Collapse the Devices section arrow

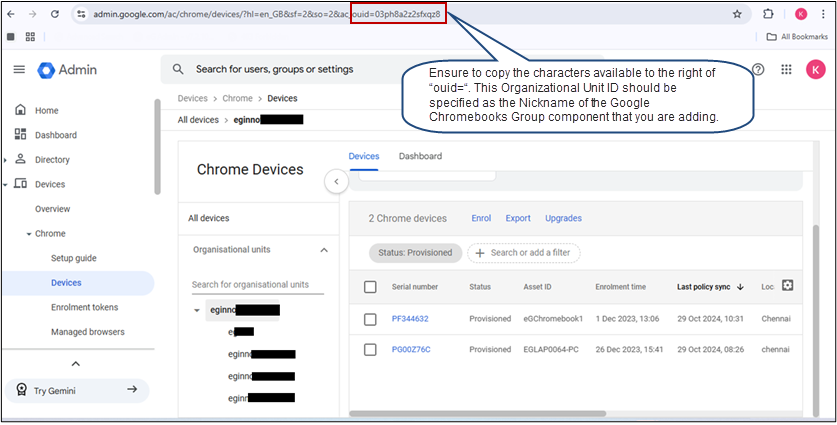tap(5, 184)
